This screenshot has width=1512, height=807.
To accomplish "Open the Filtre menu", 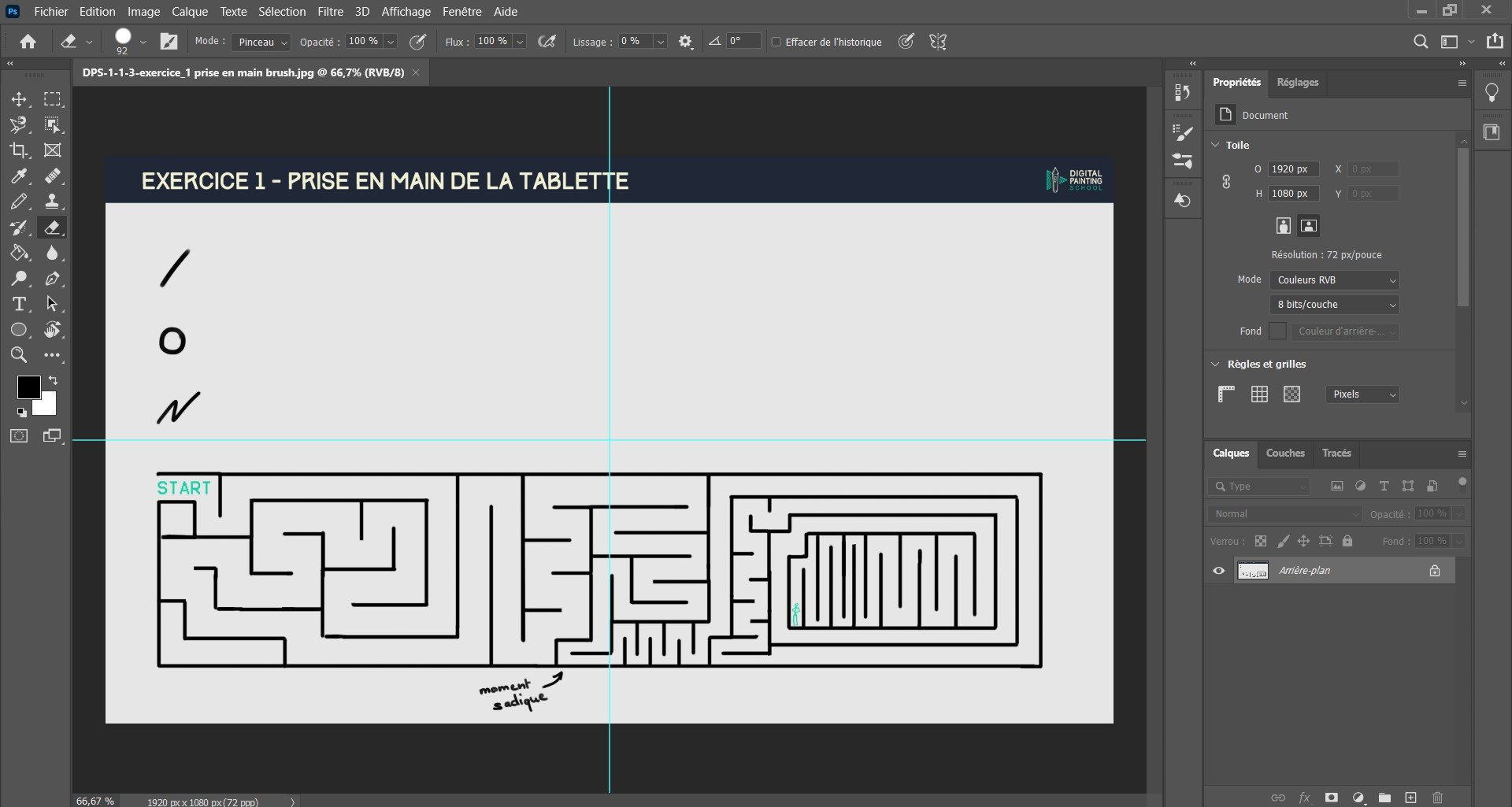I will (x=330, y=12).
